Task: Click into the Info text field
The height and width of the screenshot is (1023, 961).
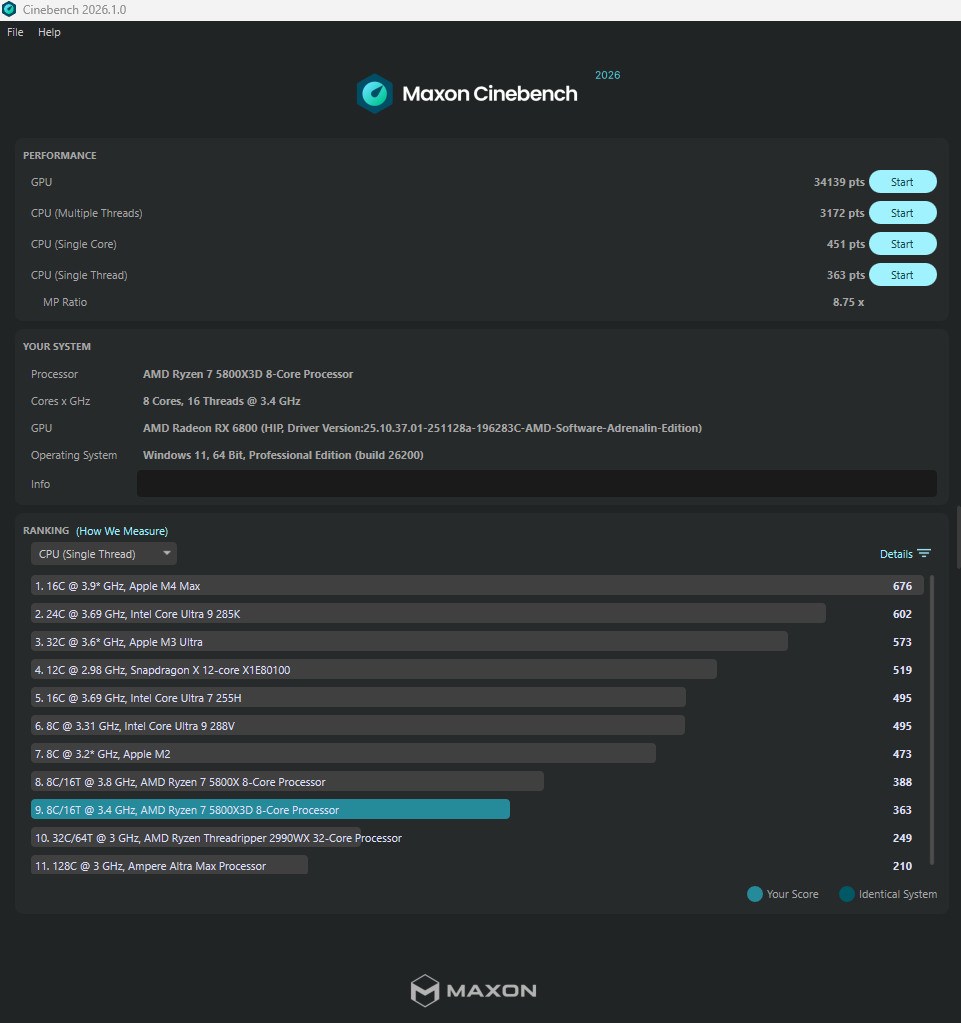Action: coord(536,483)
